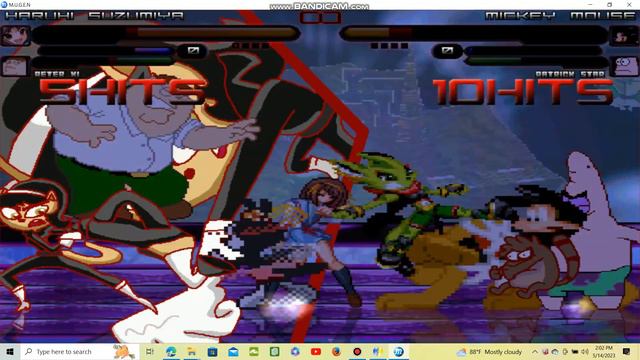640x360 pixels.
Task: Open File Explorer from the taskbar
Action: 191,351
